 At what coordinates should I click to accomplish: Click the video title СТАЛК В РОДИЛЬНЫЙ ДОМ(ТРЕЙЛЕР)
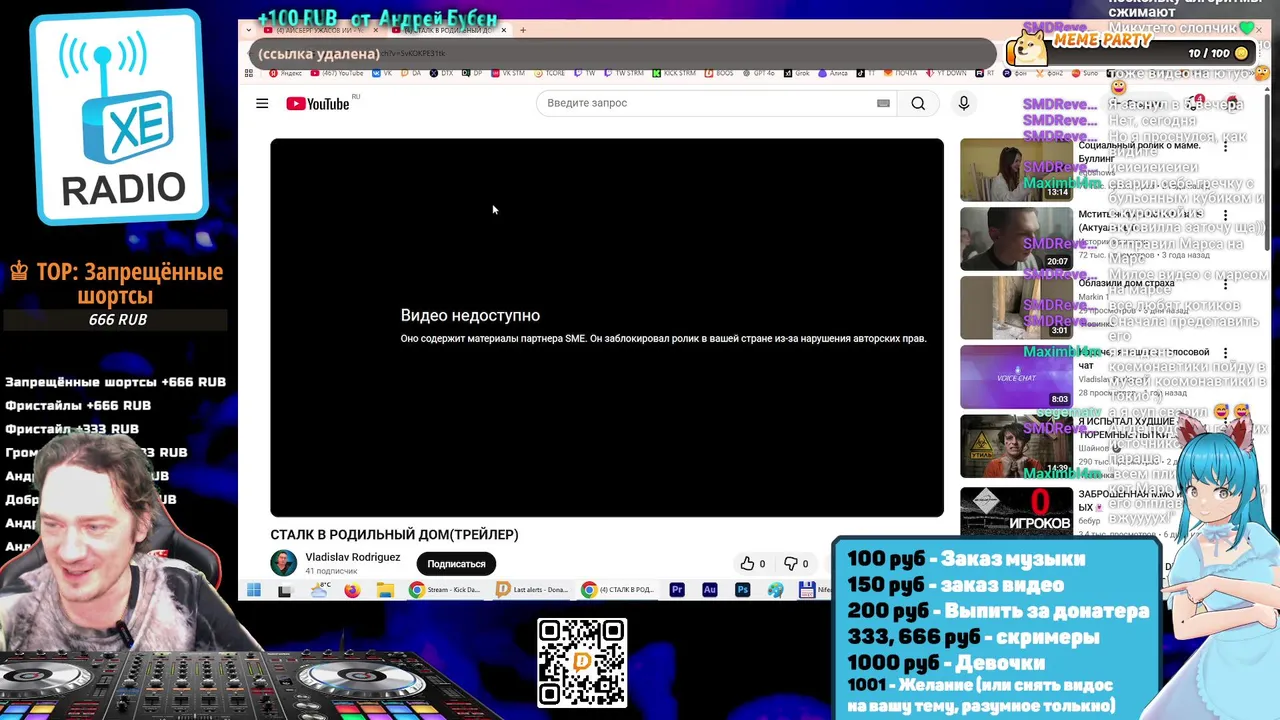pyautogui.click(x=394, y=535)
